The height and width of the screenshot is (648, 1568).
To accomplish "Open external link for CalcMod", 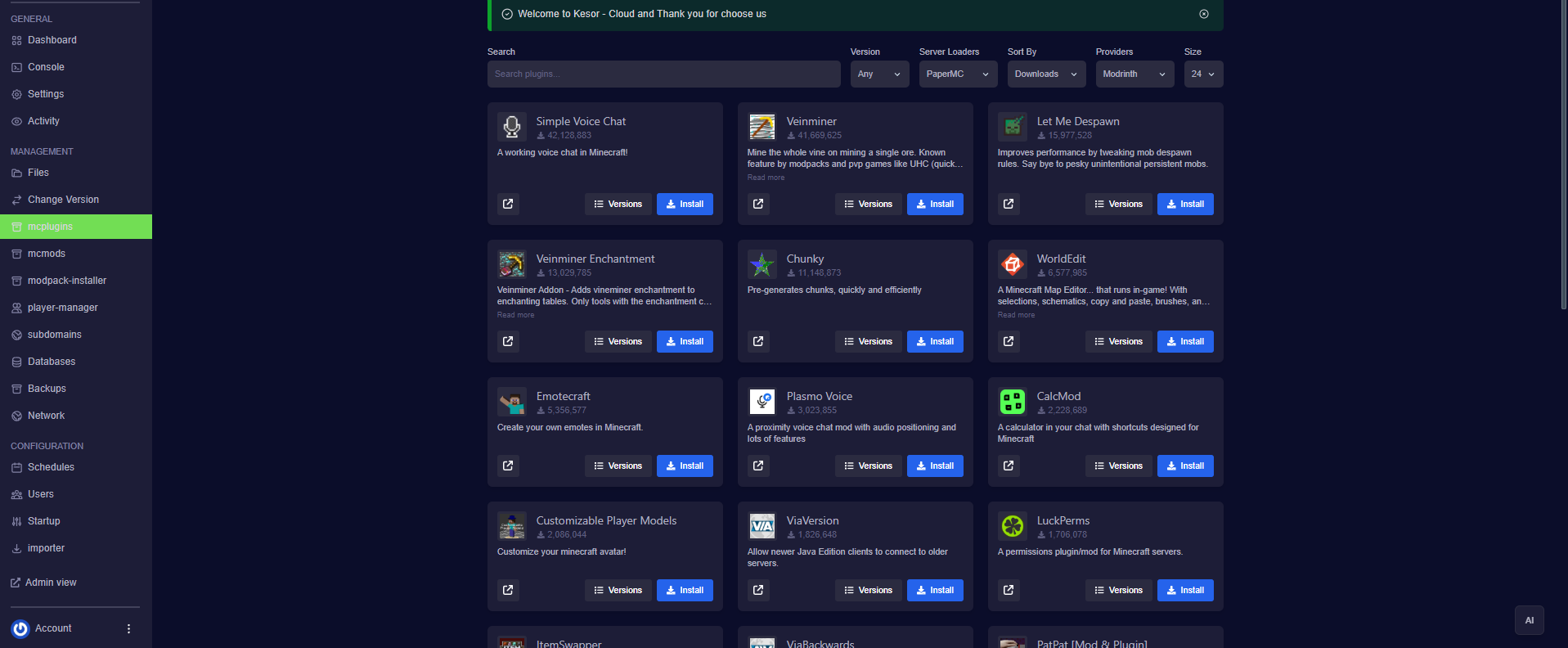I will 1009,466.
